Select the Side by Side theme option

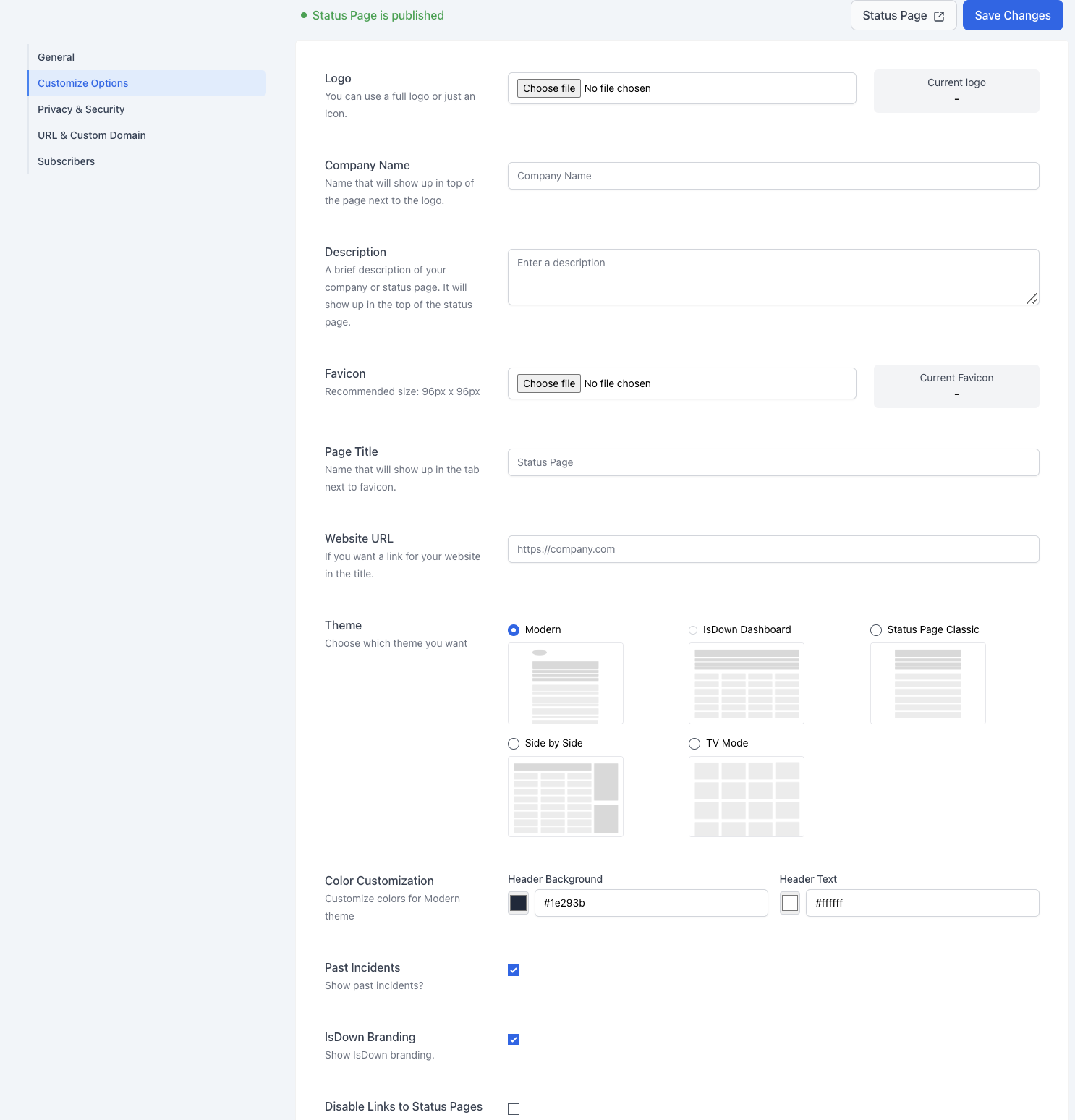[514, 744]
